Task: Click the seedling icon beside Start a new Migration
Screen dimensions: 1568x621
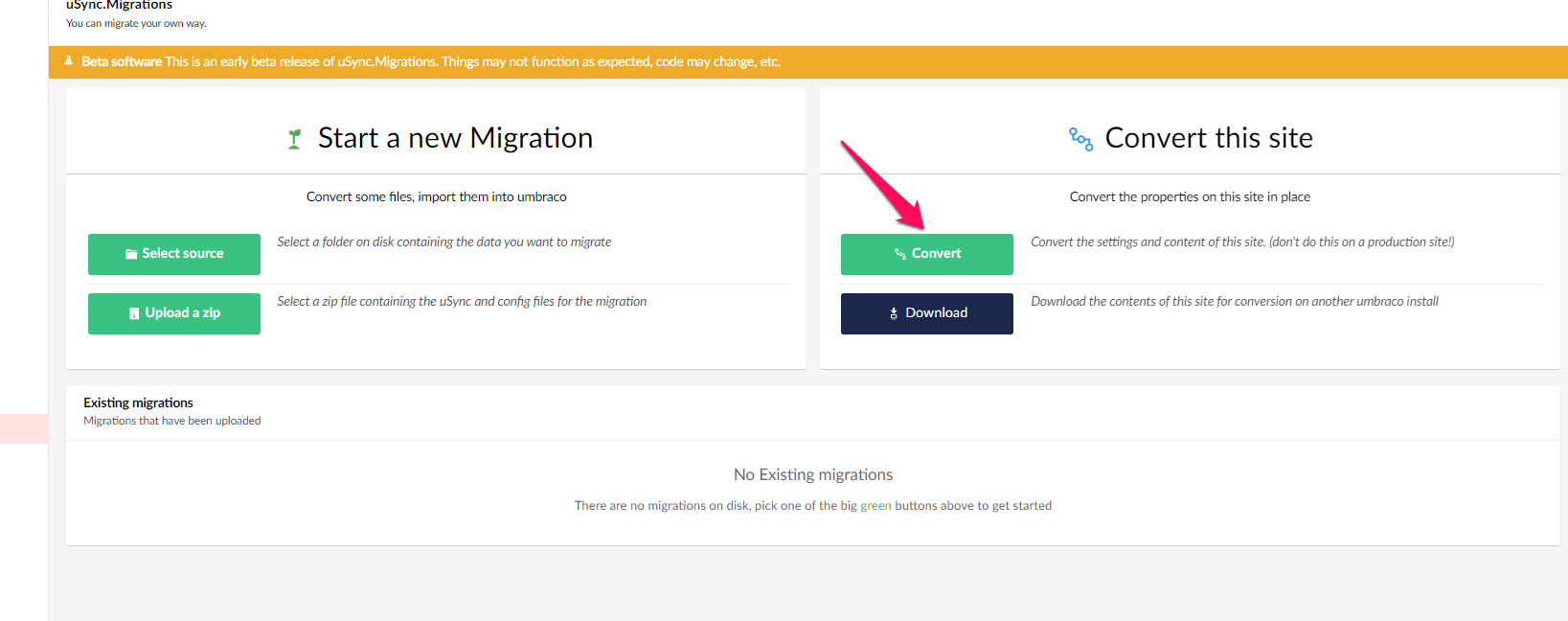Action: pyautogui.click(x=295, y=139)
